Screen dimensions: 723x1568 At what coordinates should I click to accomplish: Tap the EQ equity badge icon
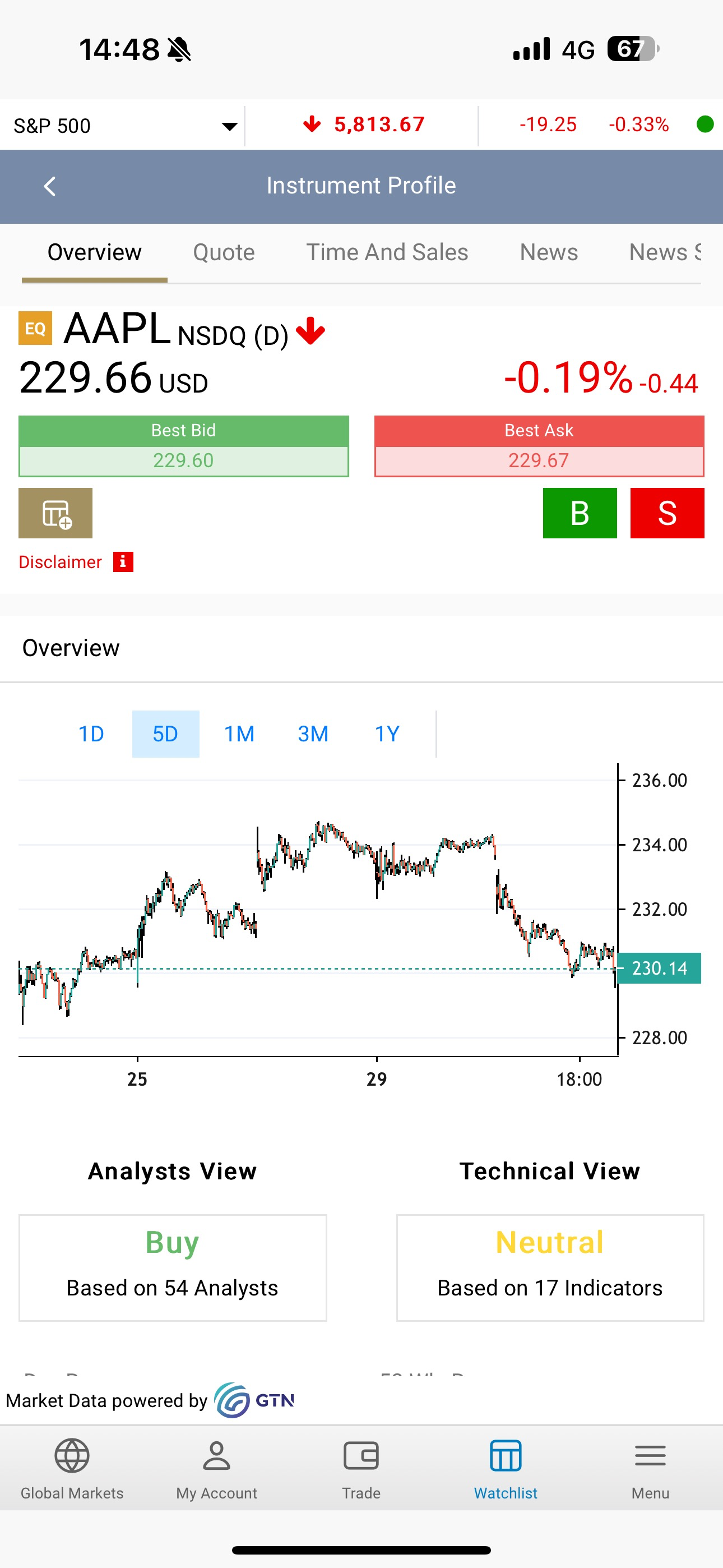click(x=35, y=328)
